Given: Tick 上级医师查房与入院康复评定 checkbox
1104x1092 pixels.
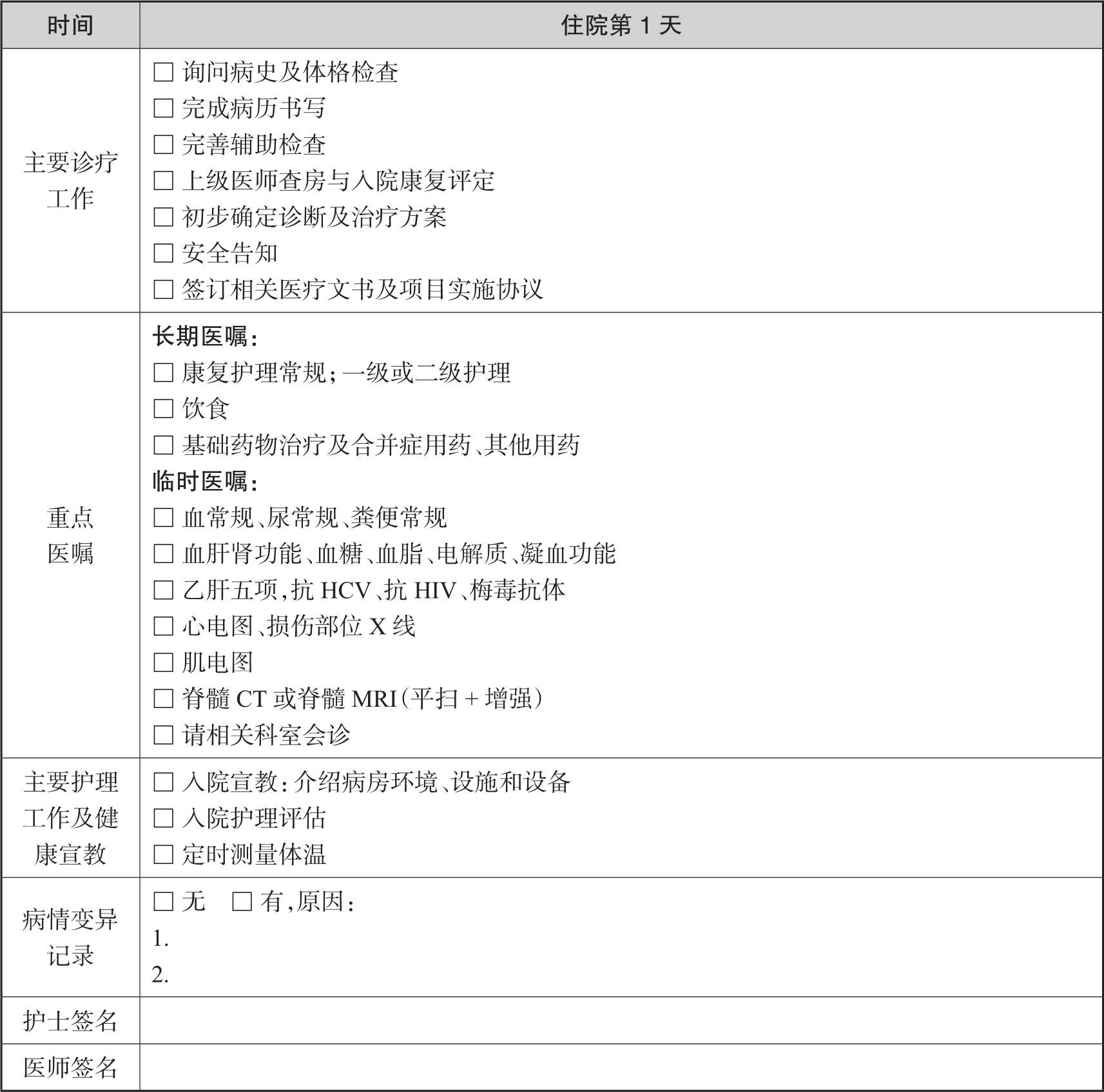Looking at the screenshot, I should coord(164,180).
